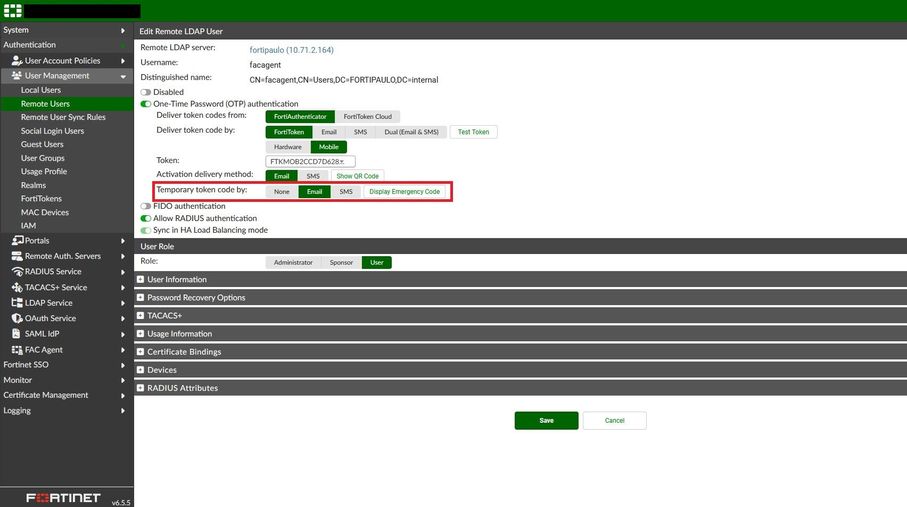This screenshot has width=907, height=507.
Task: Click the TACACS+ Service icon
Action: point(17,287)
